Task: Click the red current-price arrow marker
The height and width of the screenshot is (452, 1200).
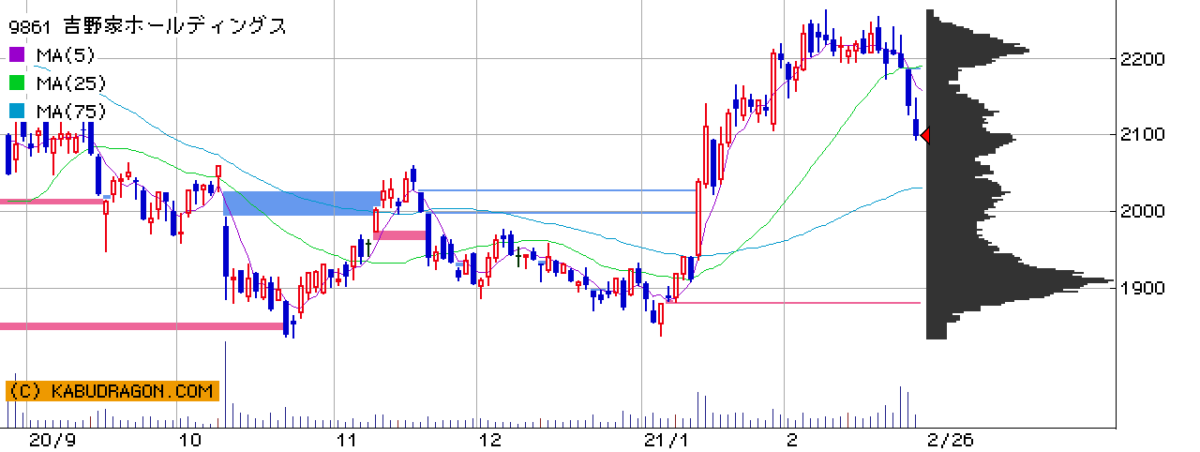Action: (925, 136)
